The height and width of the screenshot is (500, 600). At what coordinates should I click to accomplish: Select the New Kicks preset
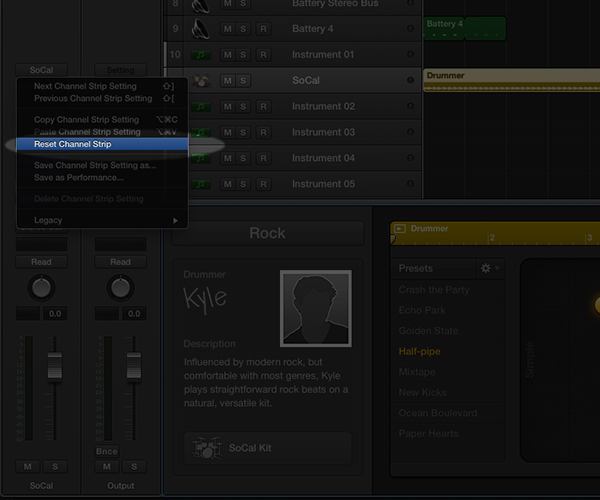pos(448,393)
